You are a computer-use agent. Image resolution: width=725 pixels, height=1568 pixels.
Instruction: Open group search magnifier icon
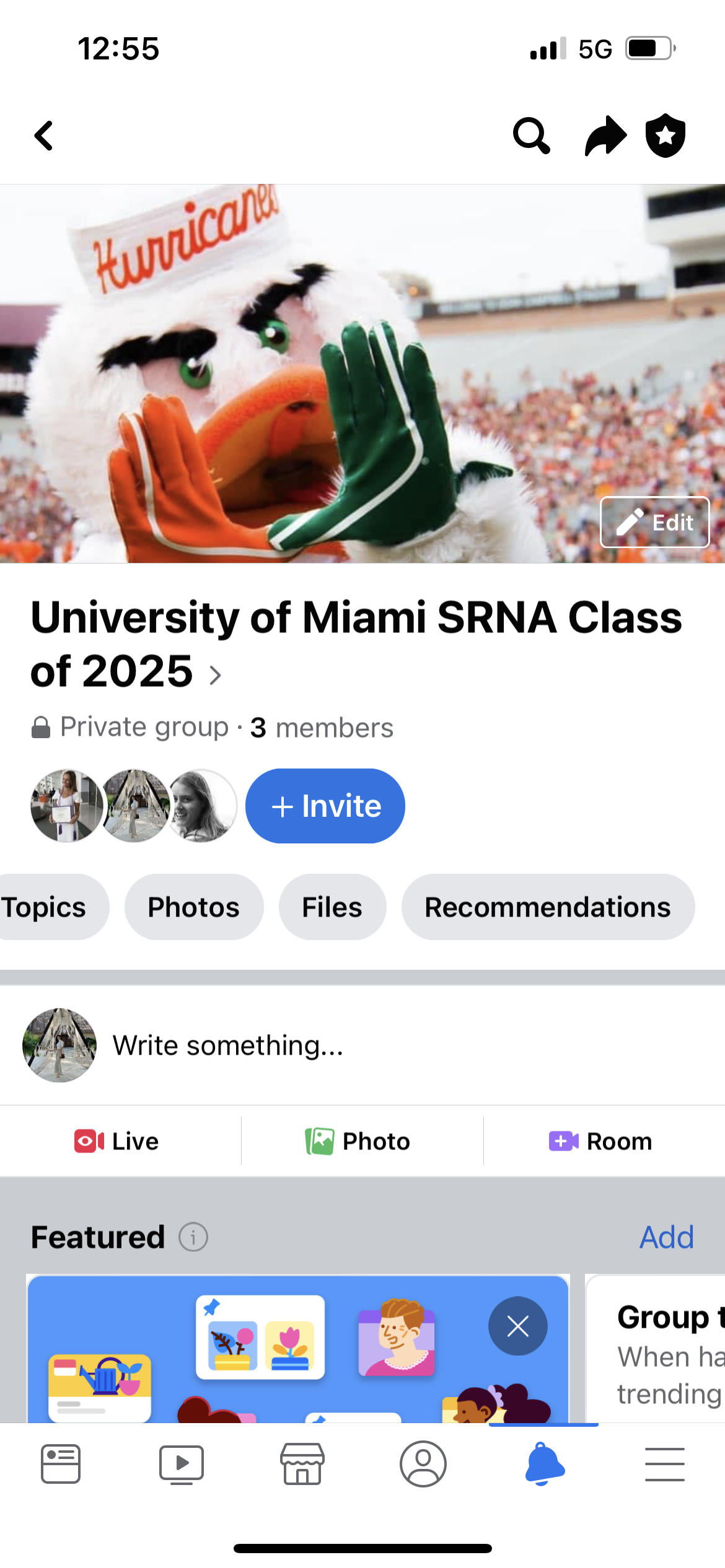[x=531, y=136]
